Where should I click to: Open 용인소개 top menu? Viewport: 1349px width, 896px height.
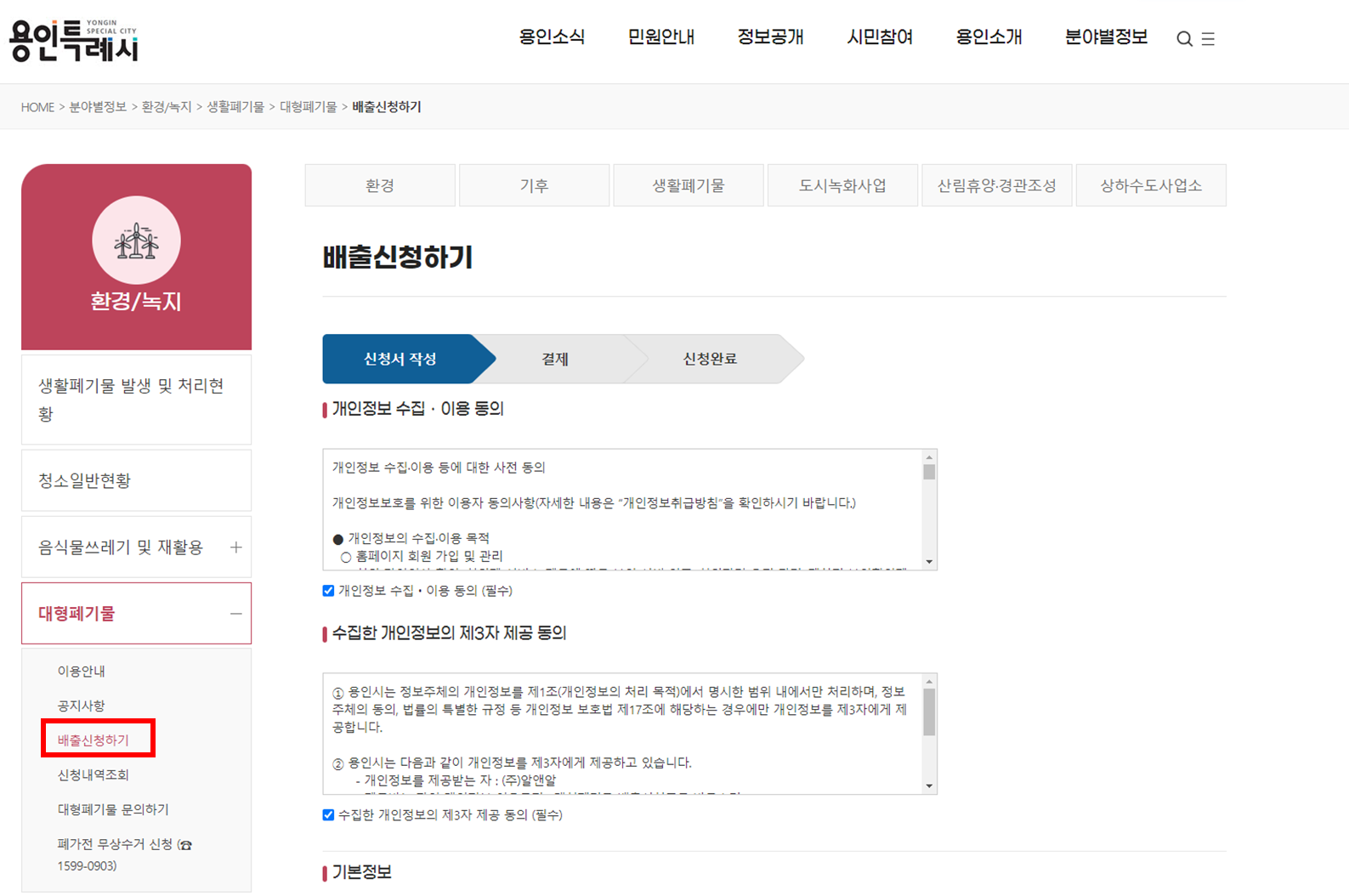pos(989,37)
